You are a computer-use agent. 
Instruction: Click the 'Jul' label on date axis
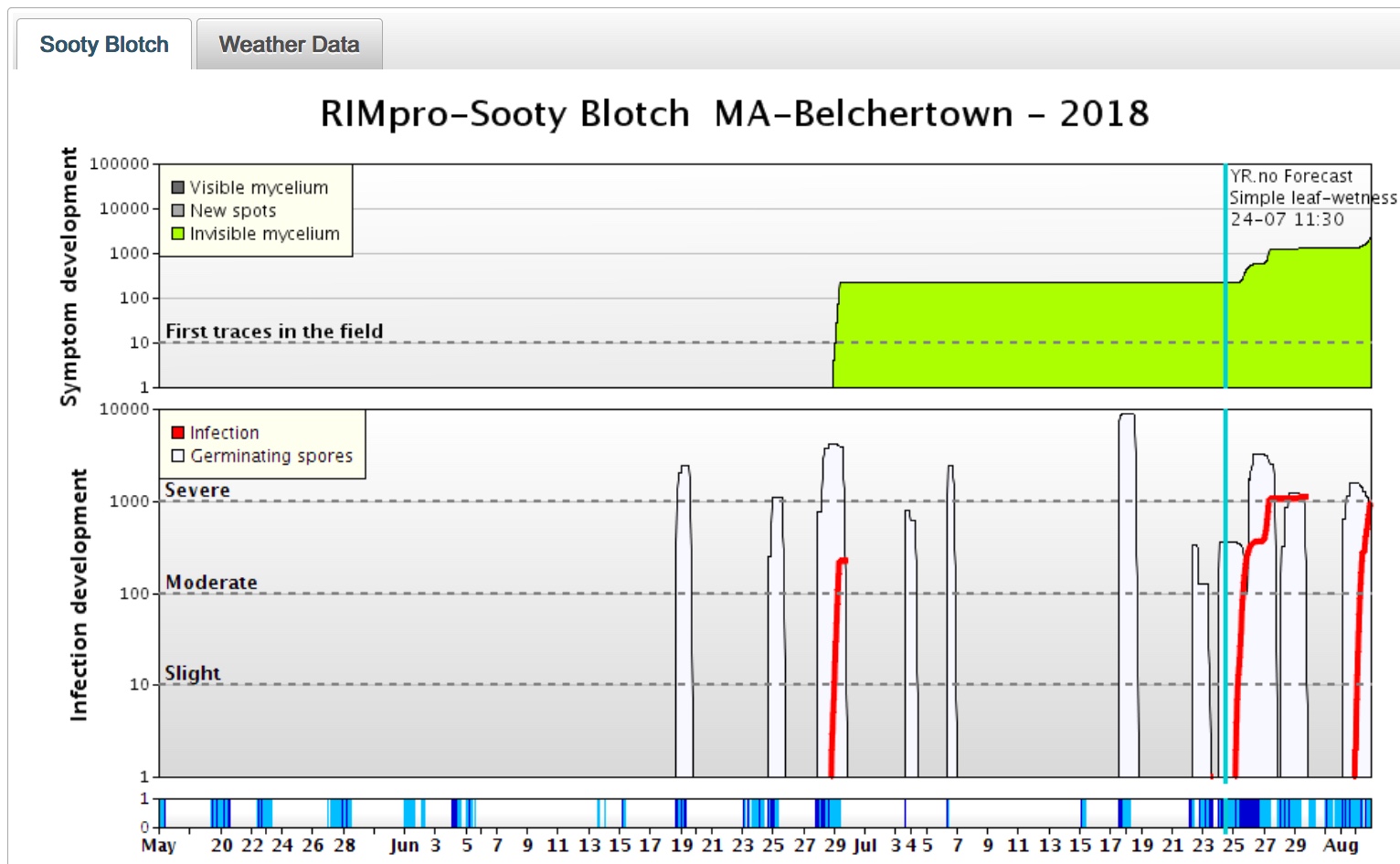click(864, 846)
